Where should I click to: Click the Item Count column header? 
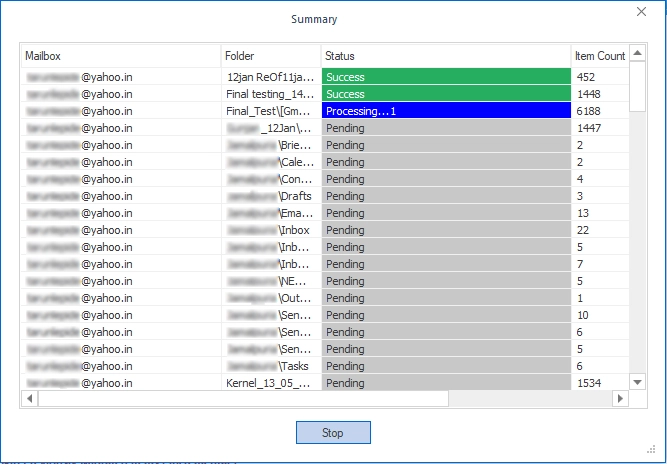tap(600, 56)
